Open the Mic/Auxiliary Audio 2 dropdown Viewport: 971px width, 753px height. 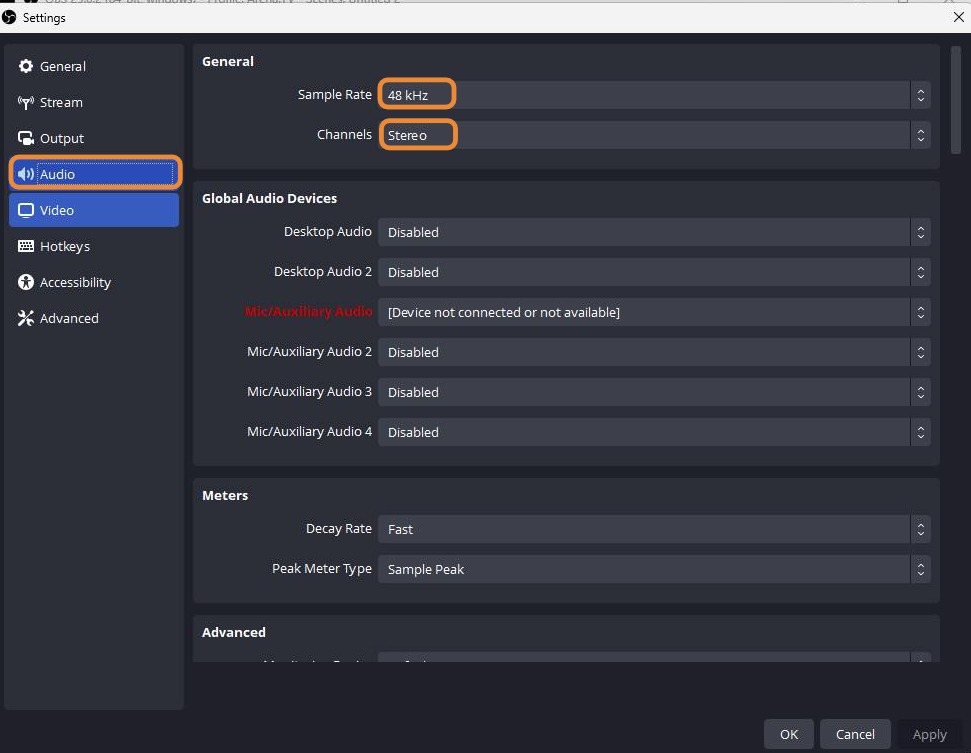tap(654, 352)
